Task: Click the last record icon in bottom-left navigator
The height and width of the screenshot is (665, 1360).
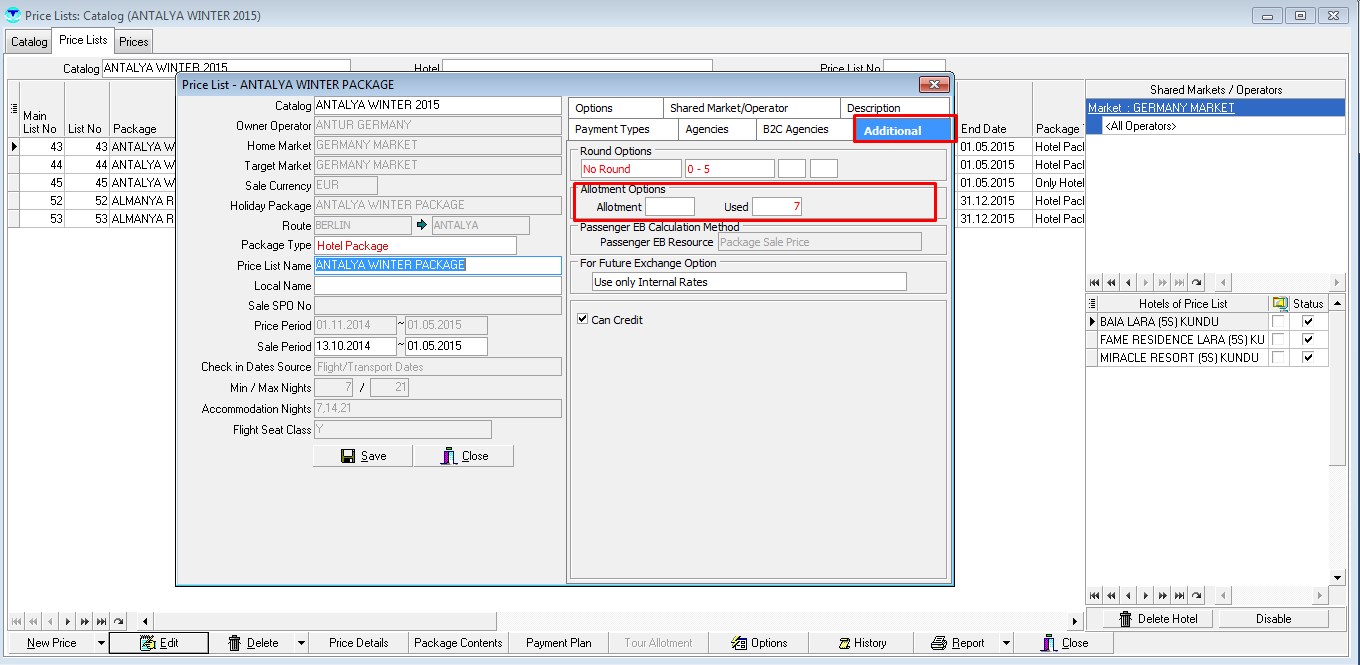Action: pos(102,621)
